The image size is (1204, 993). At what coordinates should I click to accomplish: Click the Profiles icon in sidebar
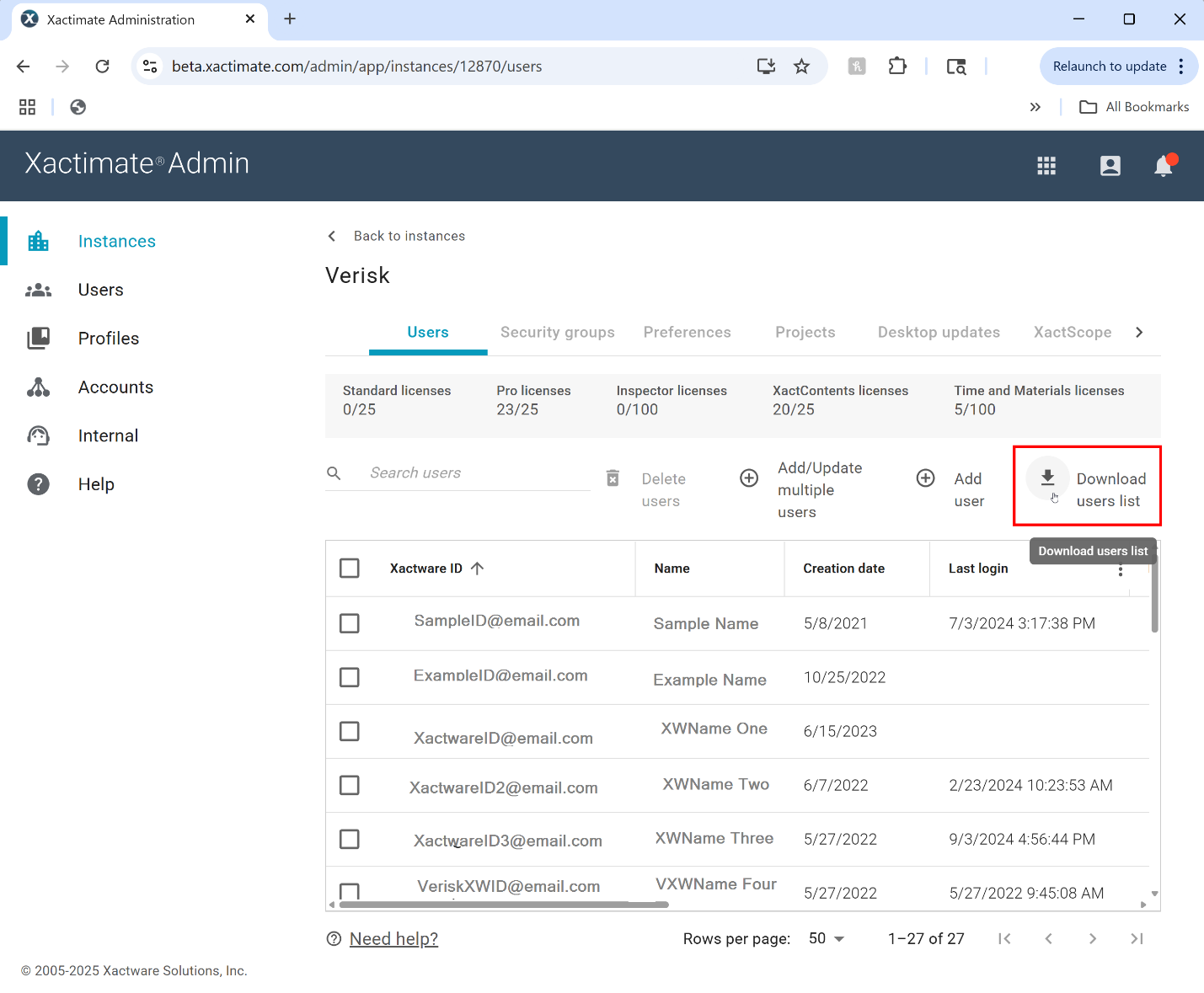(39, 339)
